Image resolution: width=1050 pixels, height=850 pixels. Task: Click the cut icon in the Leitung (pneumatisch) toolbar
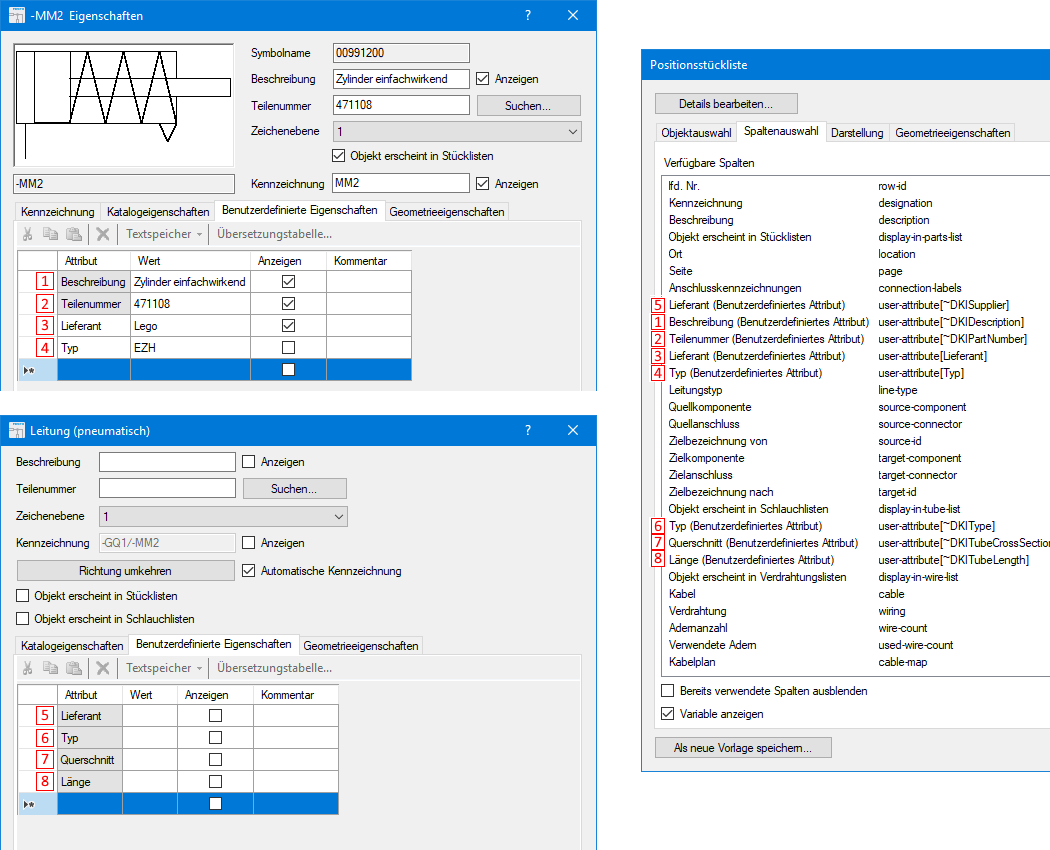[x=28, y=668]
